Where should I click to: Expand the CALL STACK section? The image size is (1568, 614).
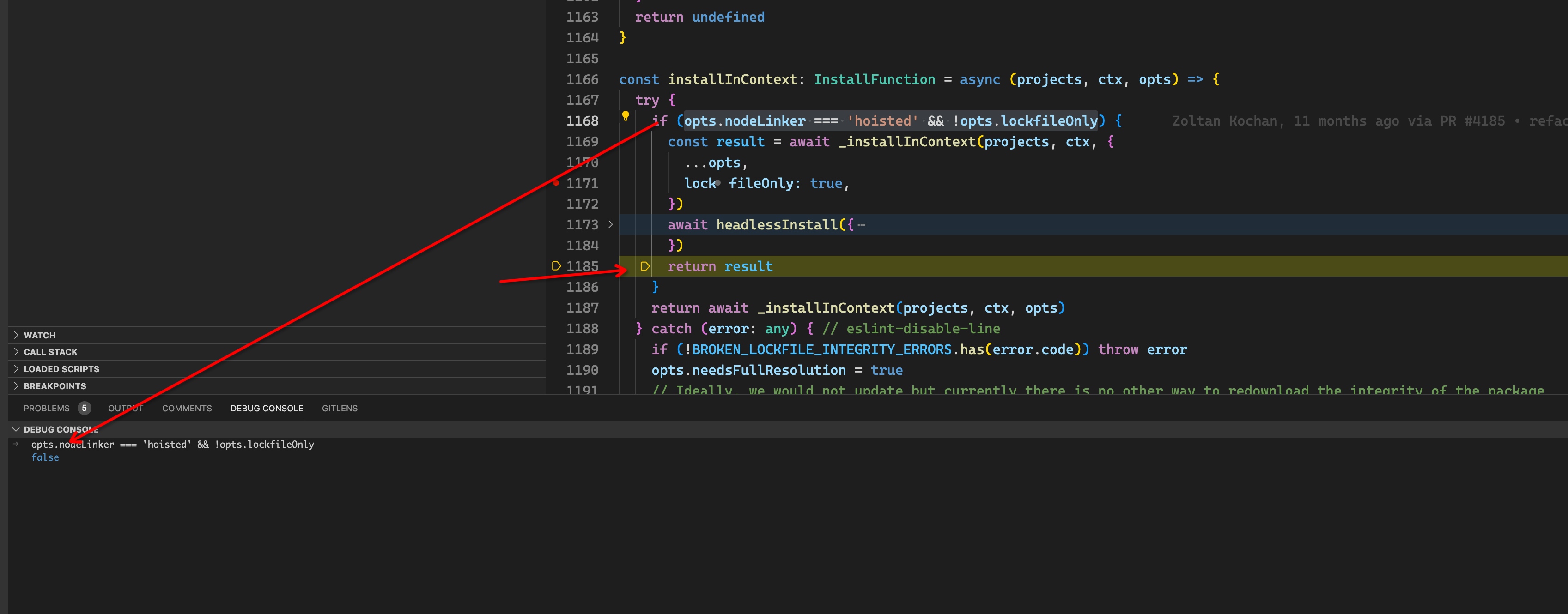(50, 351)
